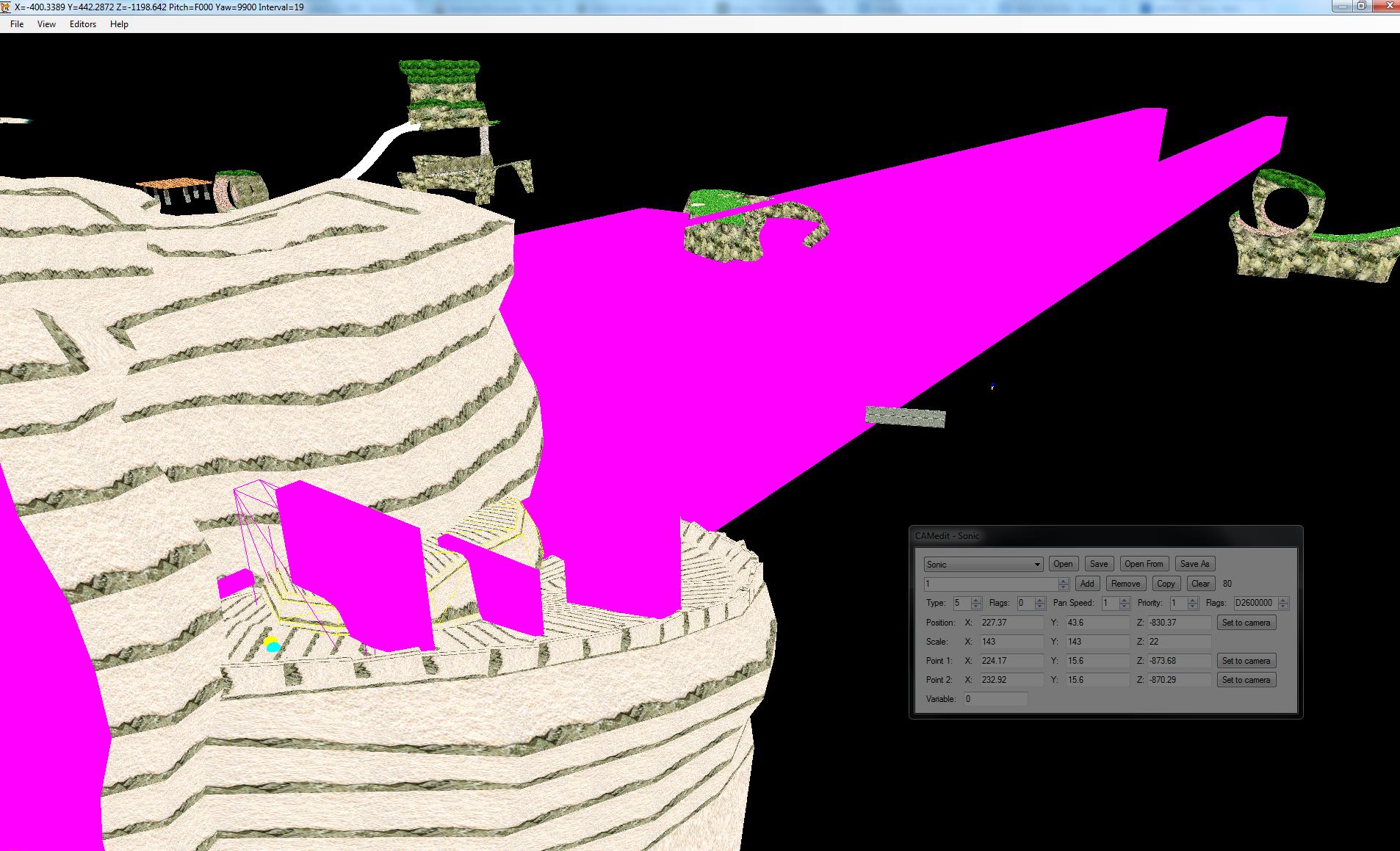Click the first Flags stepper arrows
This screenshot has height=851, width=1400.
tap(1040, 603)
